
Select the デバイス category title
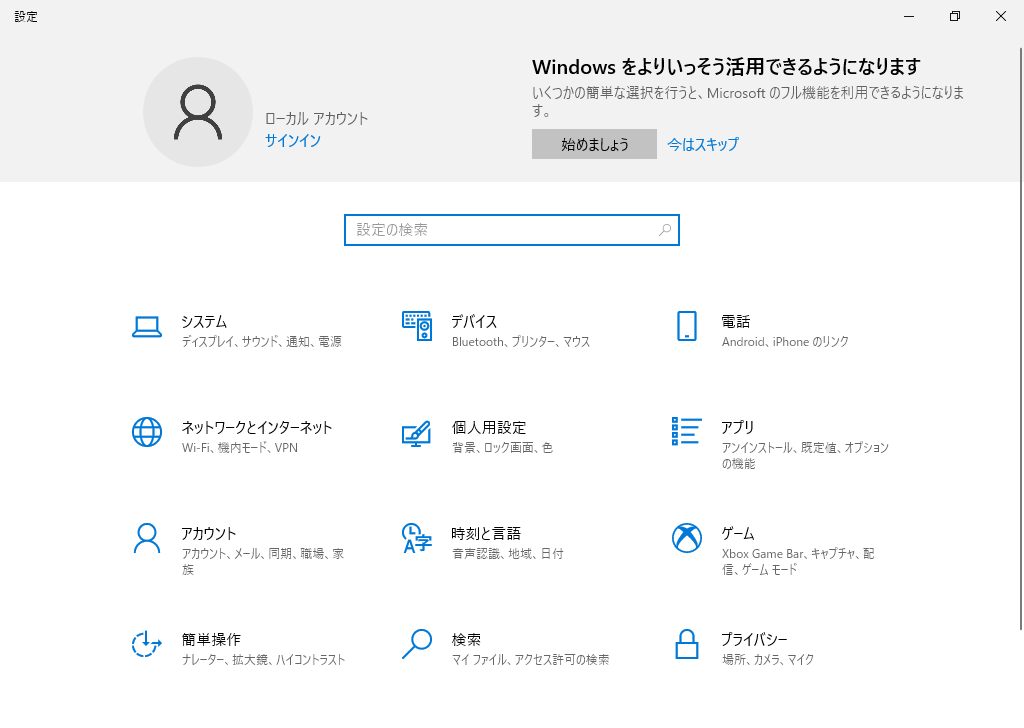(x=474, y=322)
